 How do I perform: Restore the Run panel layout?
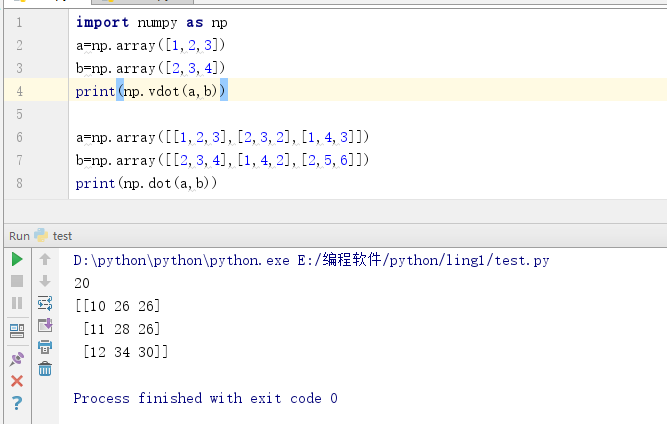[17, 331]
